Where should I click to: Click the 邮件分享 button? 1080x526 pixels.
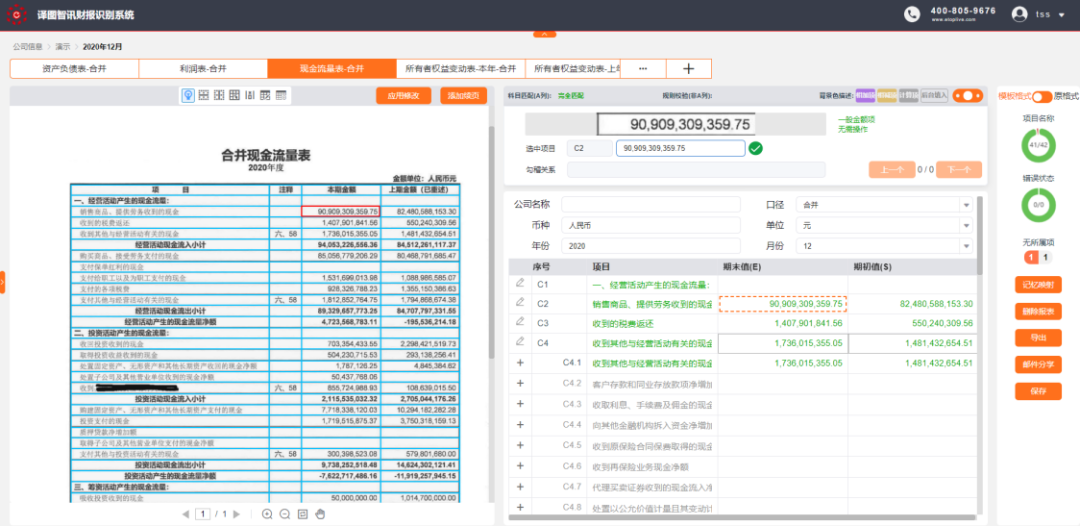1038,364
